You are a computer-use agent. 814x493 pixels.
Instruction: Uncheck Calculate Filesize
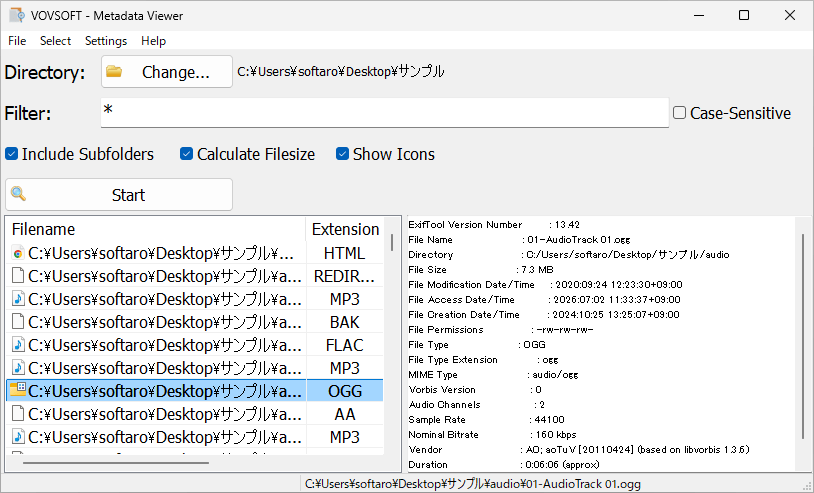(x=186, y=154)
